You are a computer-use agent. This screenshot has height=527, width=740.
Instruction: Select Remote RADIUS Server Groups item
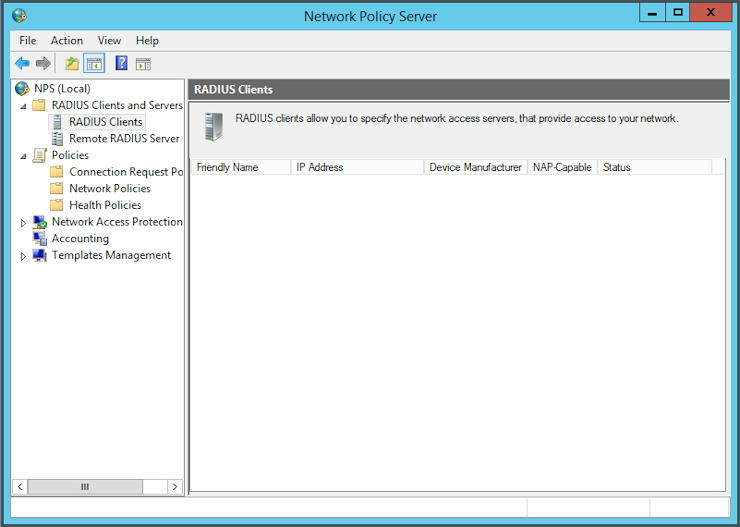point(125,138)
